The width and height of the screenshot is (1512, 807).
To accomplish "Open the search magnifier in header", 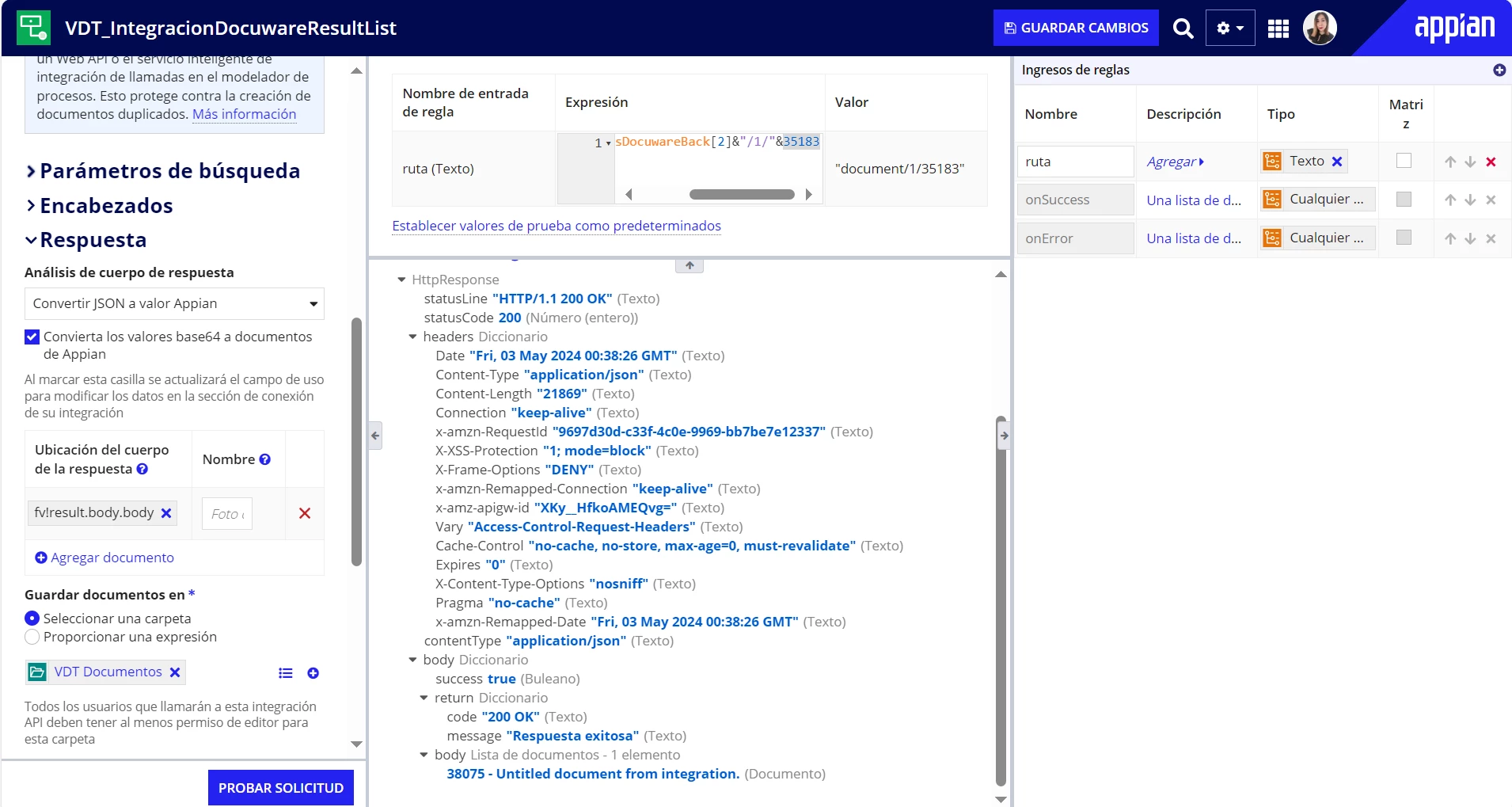I will [1183, 29].
